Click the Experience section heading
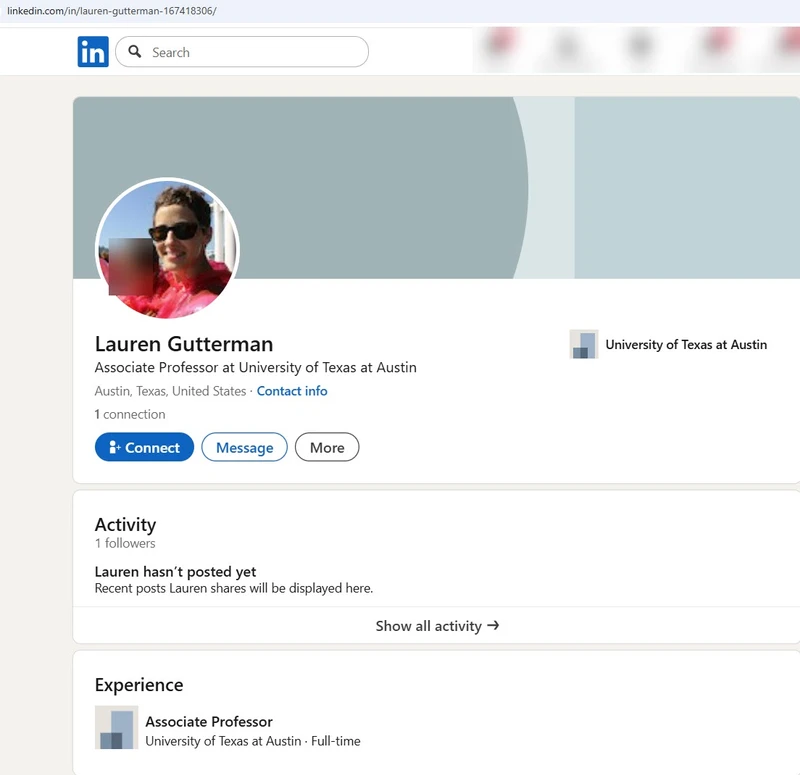The height and width of the screenshot is (775, 800). 139,684
